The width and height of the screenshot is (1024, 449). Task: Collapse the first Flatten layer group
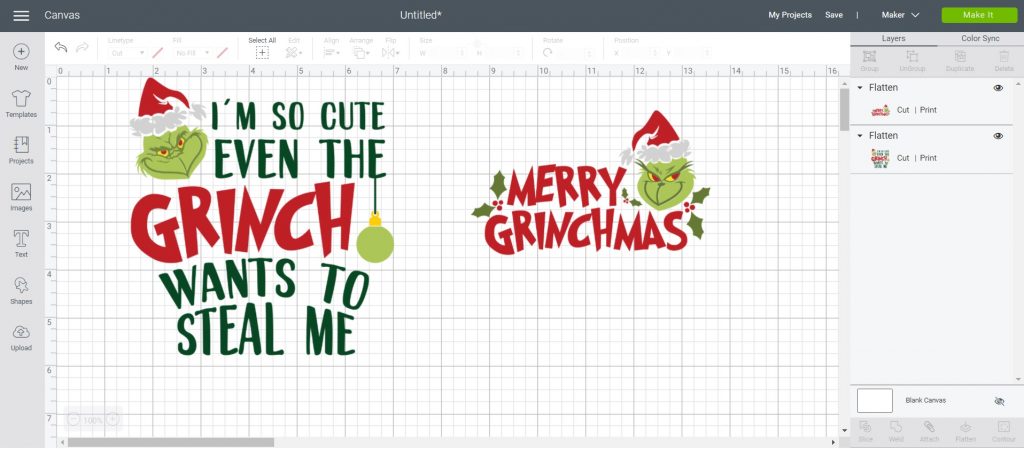[860, 87]
